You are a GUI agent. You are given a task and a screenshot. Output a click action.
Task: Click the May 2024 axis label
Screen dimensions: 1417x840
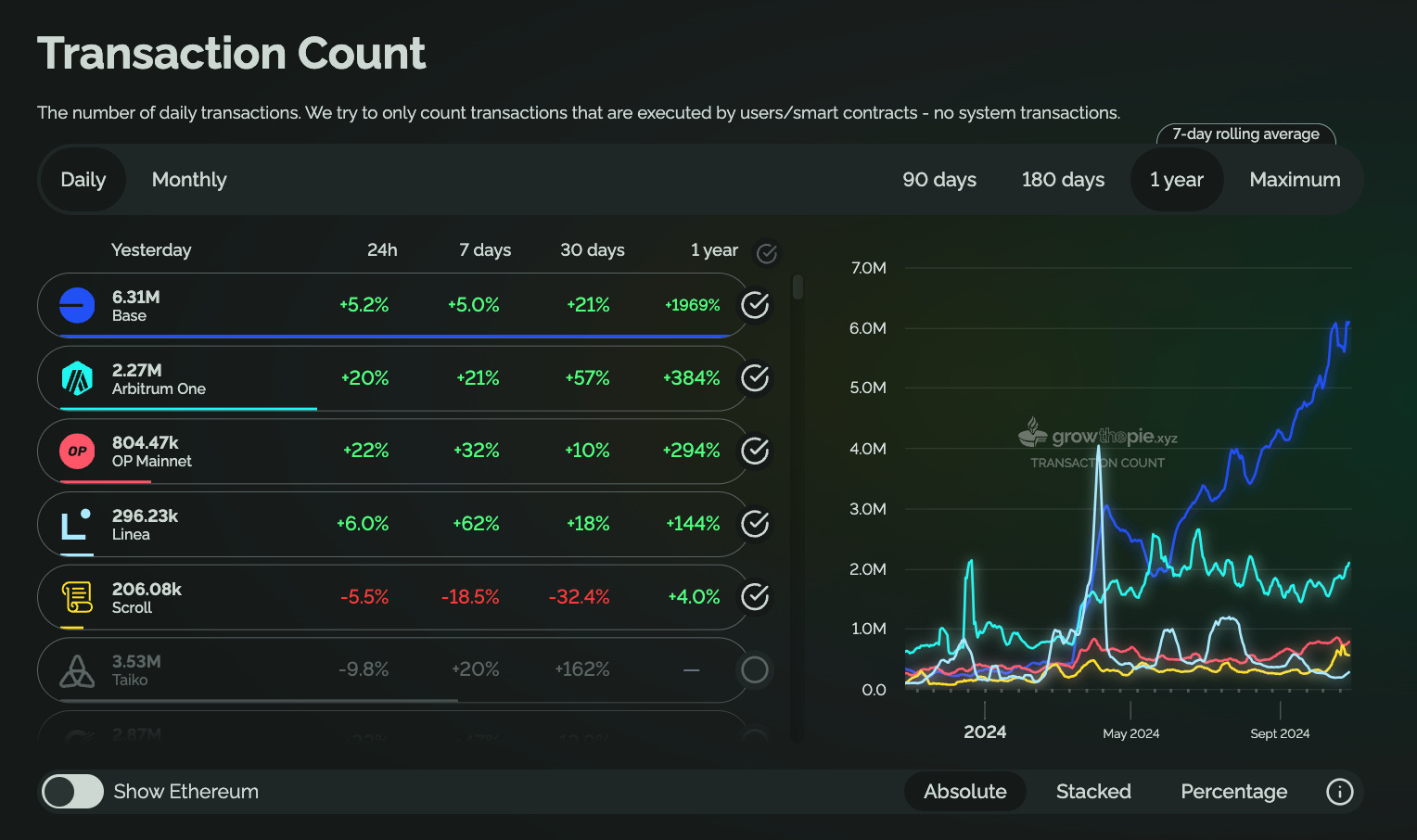pyautogui.click(x=1130, y=733)
